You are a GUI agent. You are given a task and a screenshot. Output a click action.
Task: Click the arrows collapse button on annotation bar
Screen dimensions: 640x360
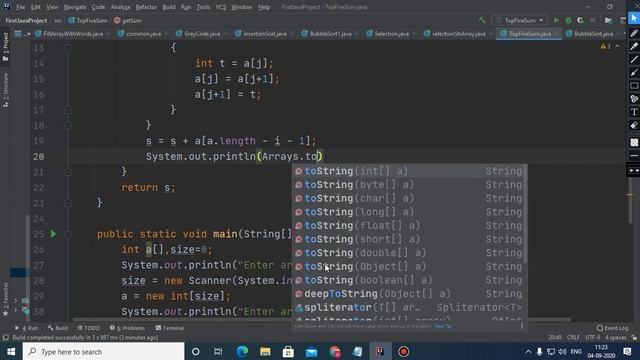634,171
